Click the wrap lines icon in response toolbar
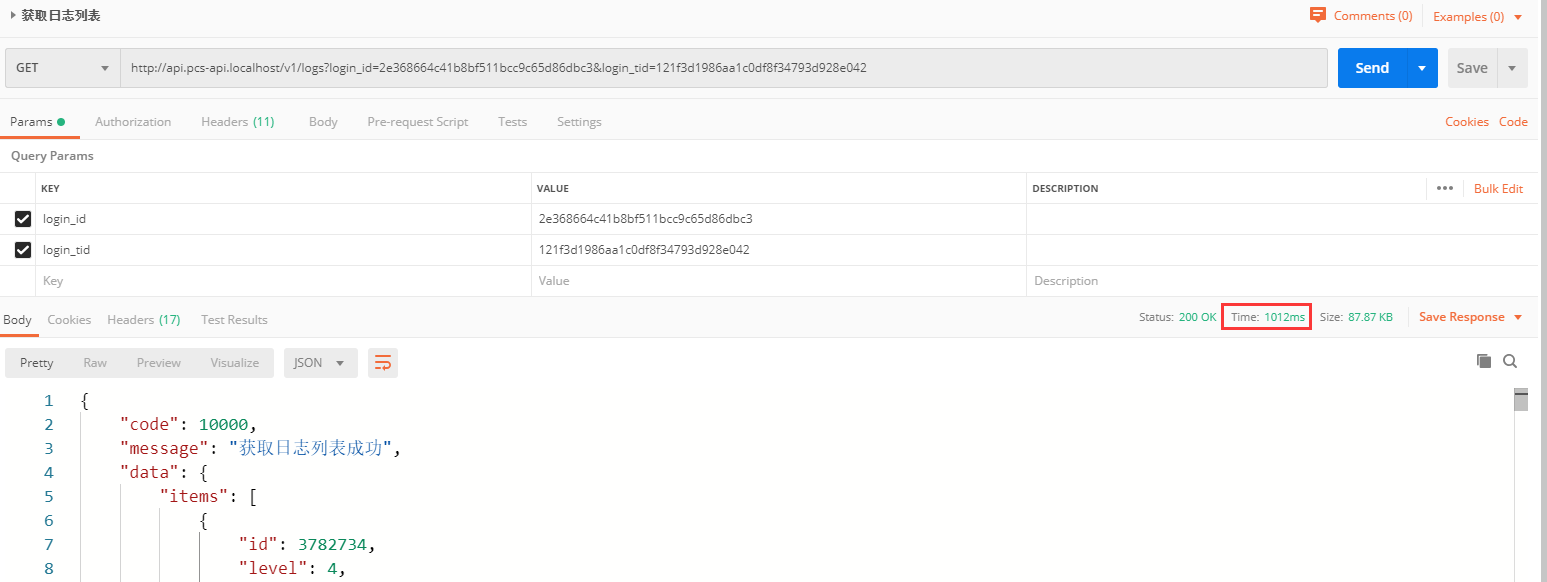The width and height of the screenshot is (1547, 582). (383, 363)
